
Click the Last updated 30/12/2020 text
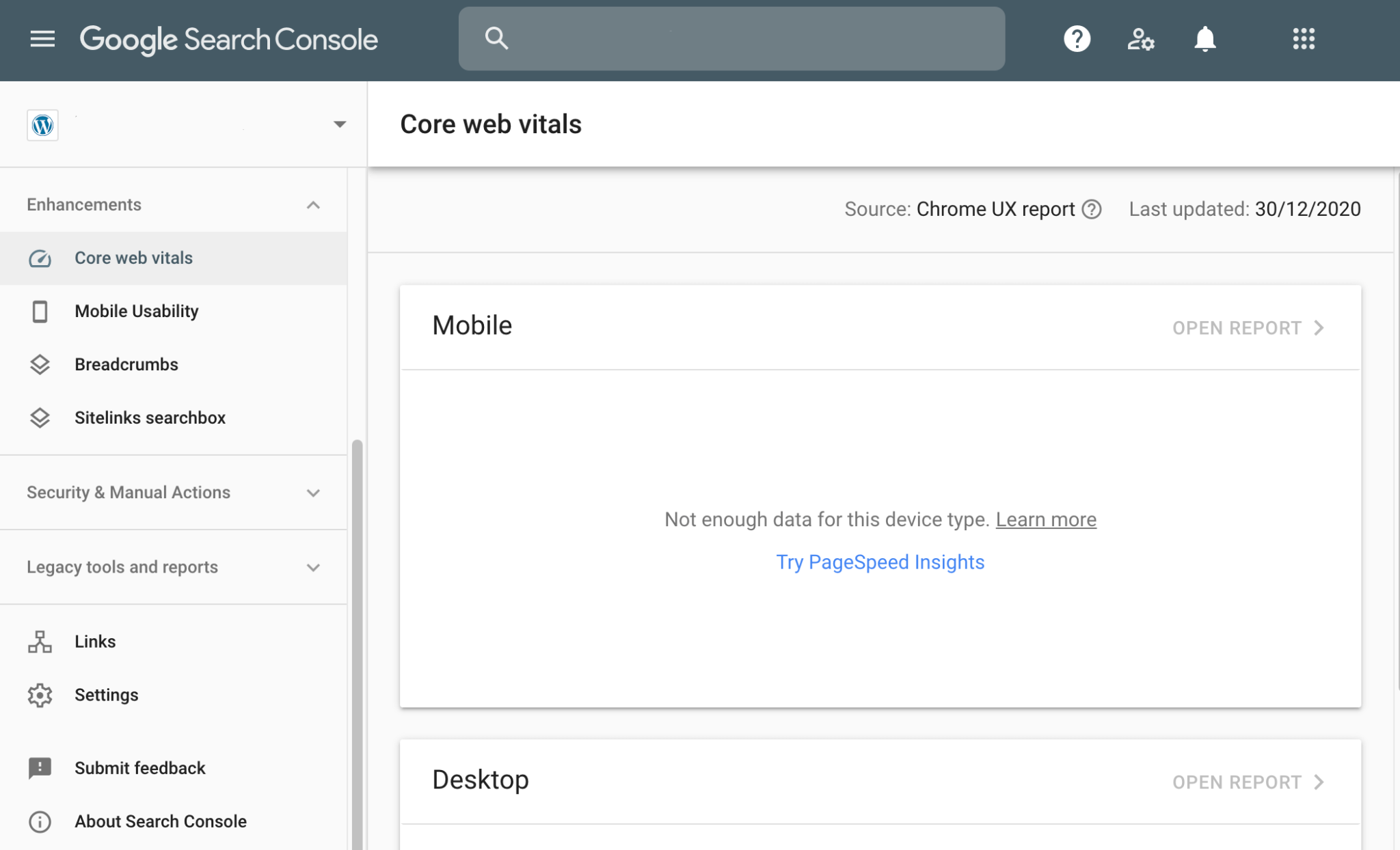[x=1244, y=209]
